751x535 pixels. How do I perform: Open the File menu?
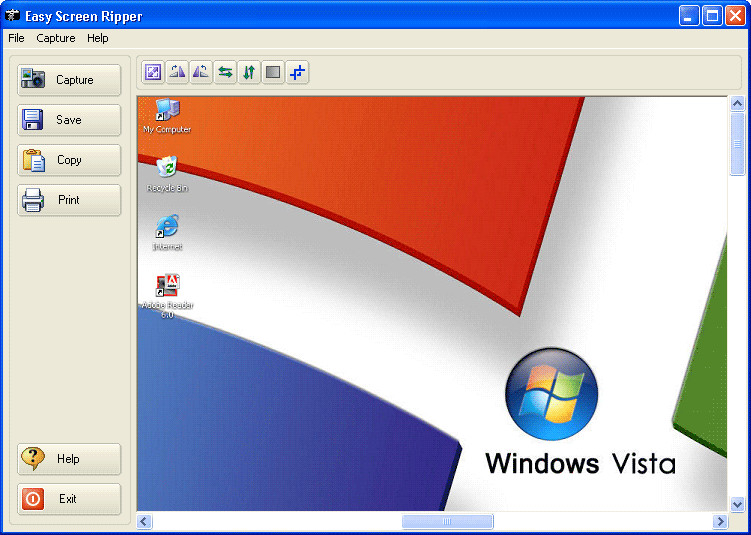pyautogui.click(x=16, y=38)
